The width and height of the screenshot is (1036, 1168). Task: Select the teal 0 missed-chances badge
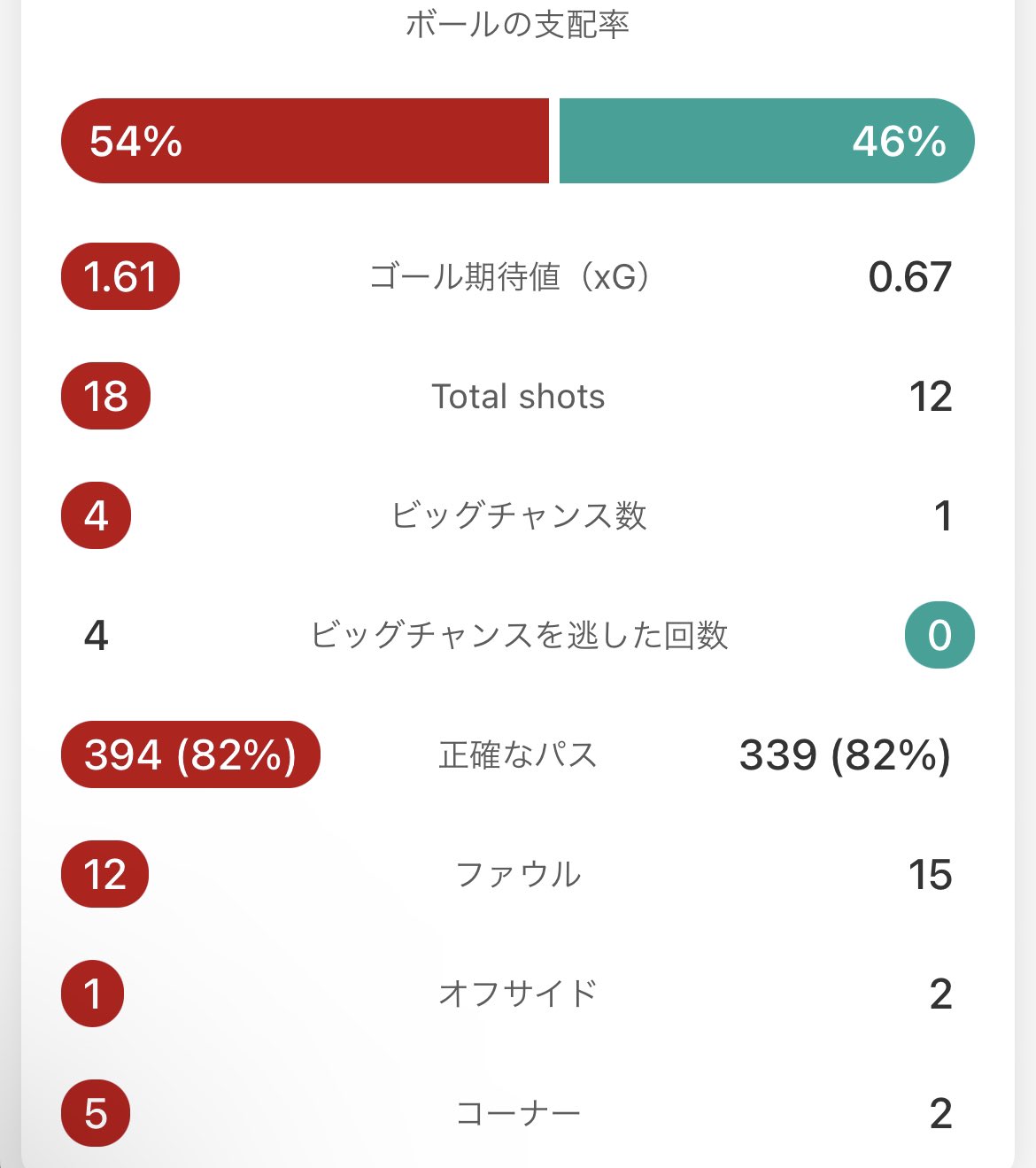click(939, 635)
